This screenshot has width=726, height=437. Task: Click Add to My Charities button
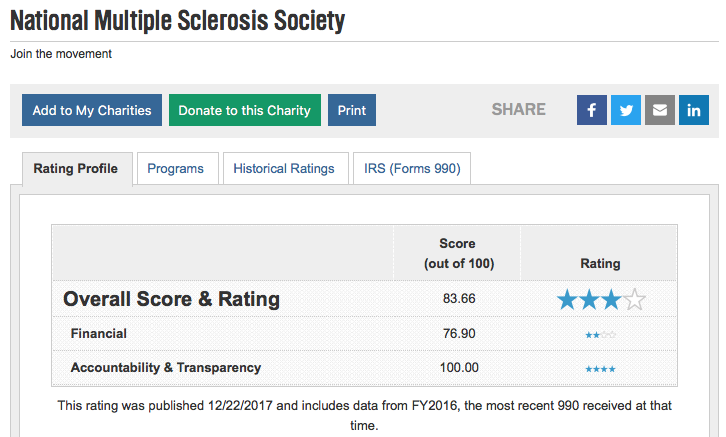coord(92,110)
